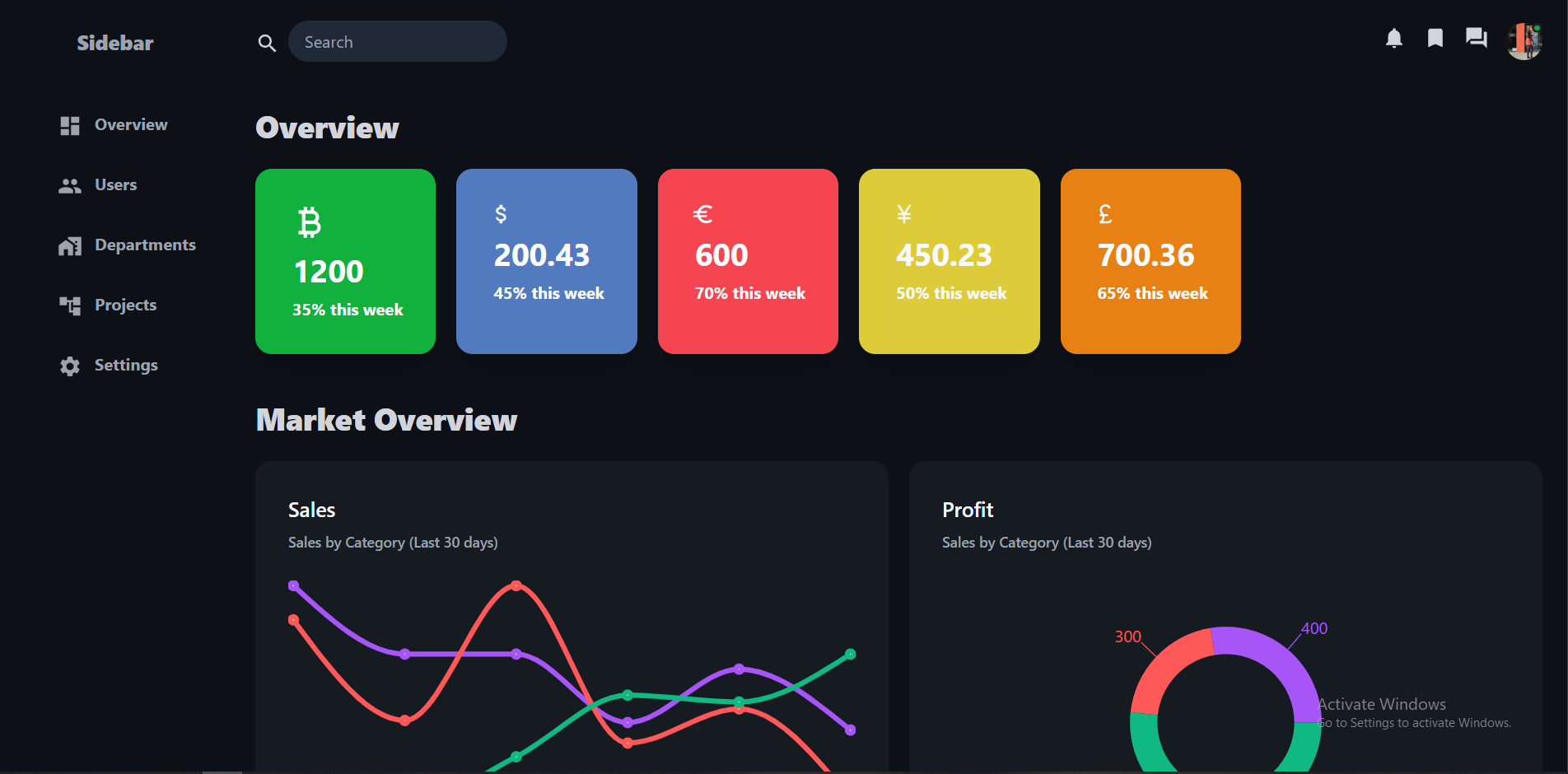
Task: Select the 600 value on red card
Action: coord(722,255)
